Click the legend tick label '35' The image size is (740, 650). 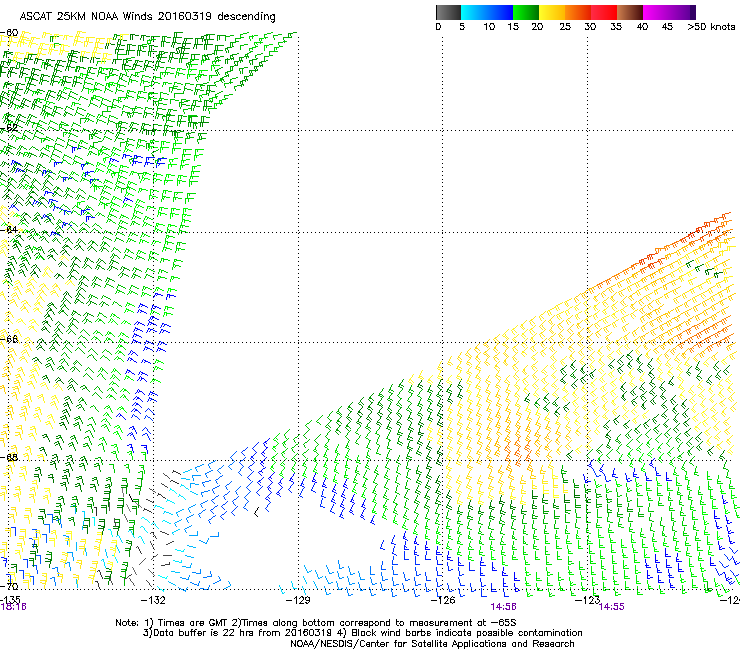tap(616, 27)
